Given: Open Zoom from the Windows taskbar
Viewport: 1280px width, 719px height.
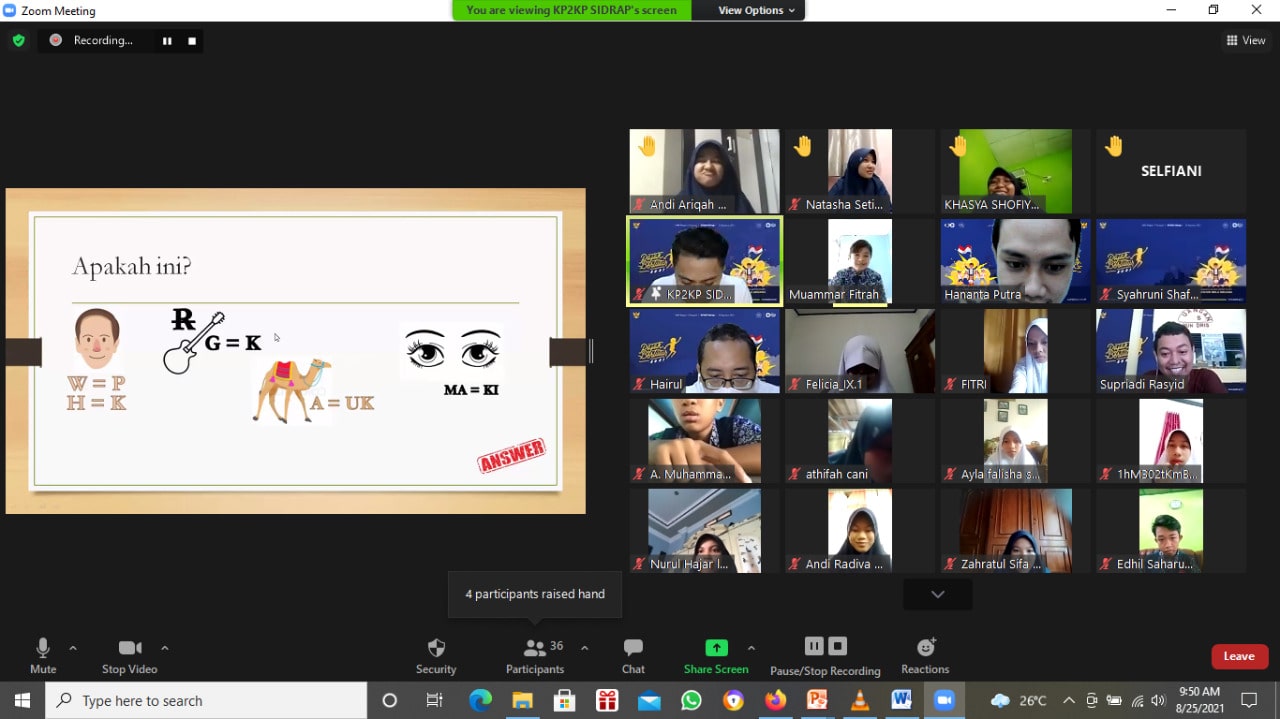Looking at the screenshot, I should point(943,700).
